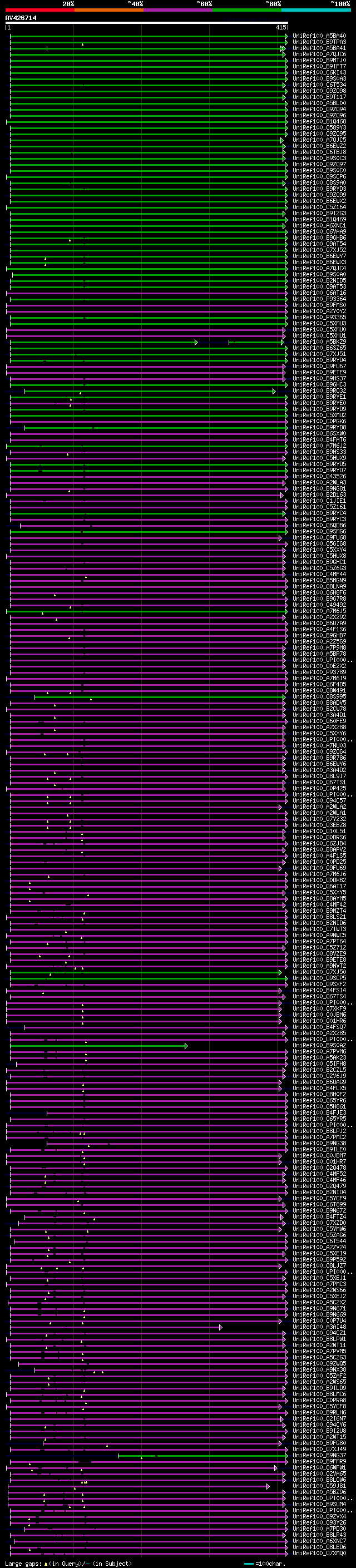Select hit UniRef100_Q8LED6
The height and width of the screenshot is (1568, 356).
pos(319,1547)
